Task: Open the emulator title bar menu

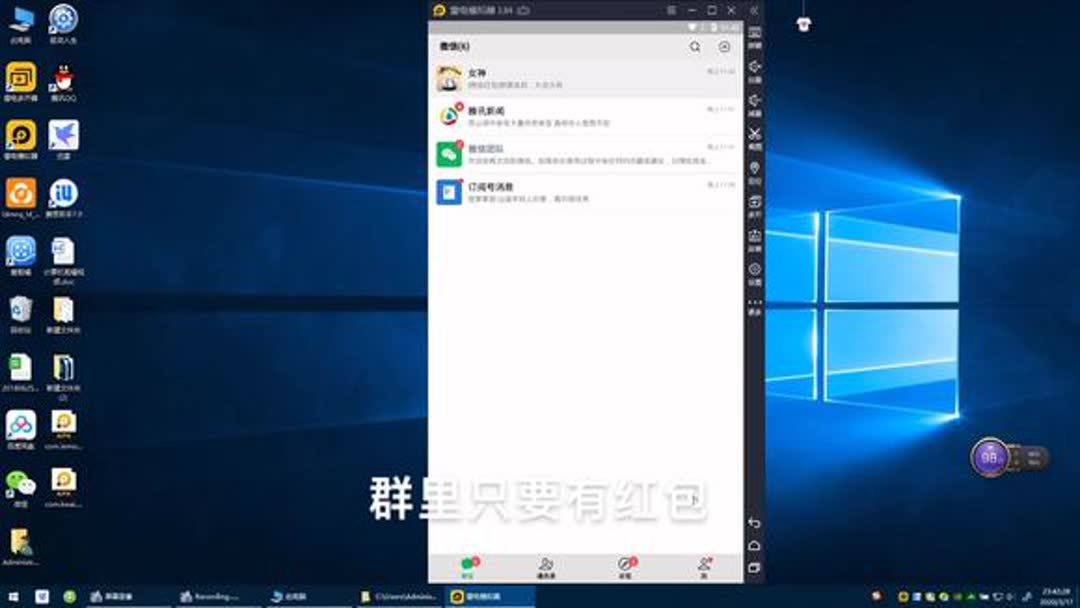Action: (671, 10)
